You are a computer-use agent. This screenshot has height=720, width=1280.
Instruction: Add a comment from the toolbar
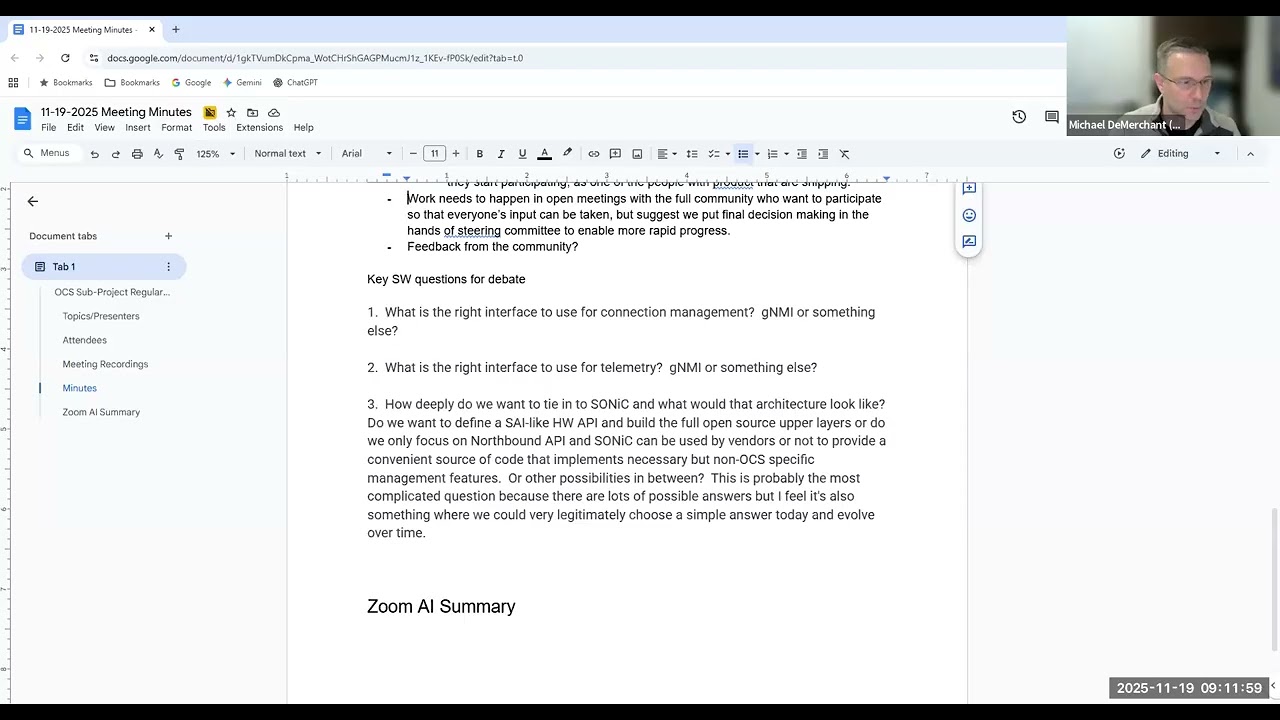615,154
